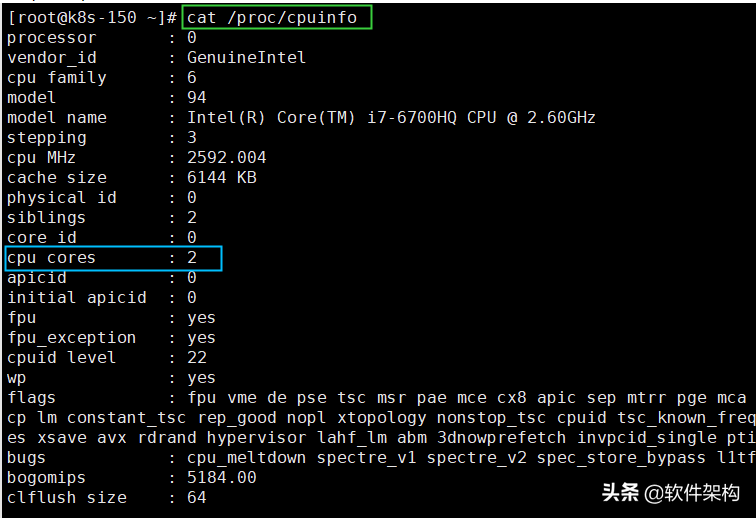The image size is (756, 518).
Task: Click the 'cpu family' label
Action: tap(57, 78)
